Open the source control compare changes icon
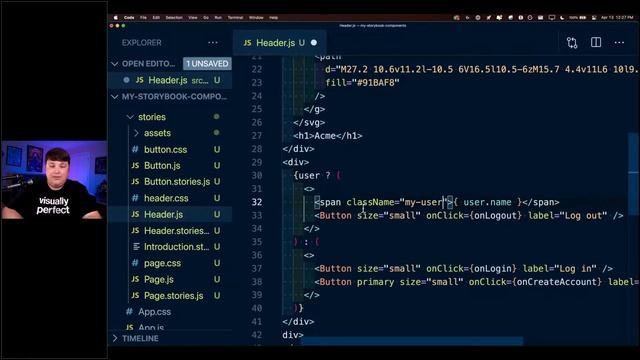The width and height of the screenshot is (640, 360). click(572, 42)
